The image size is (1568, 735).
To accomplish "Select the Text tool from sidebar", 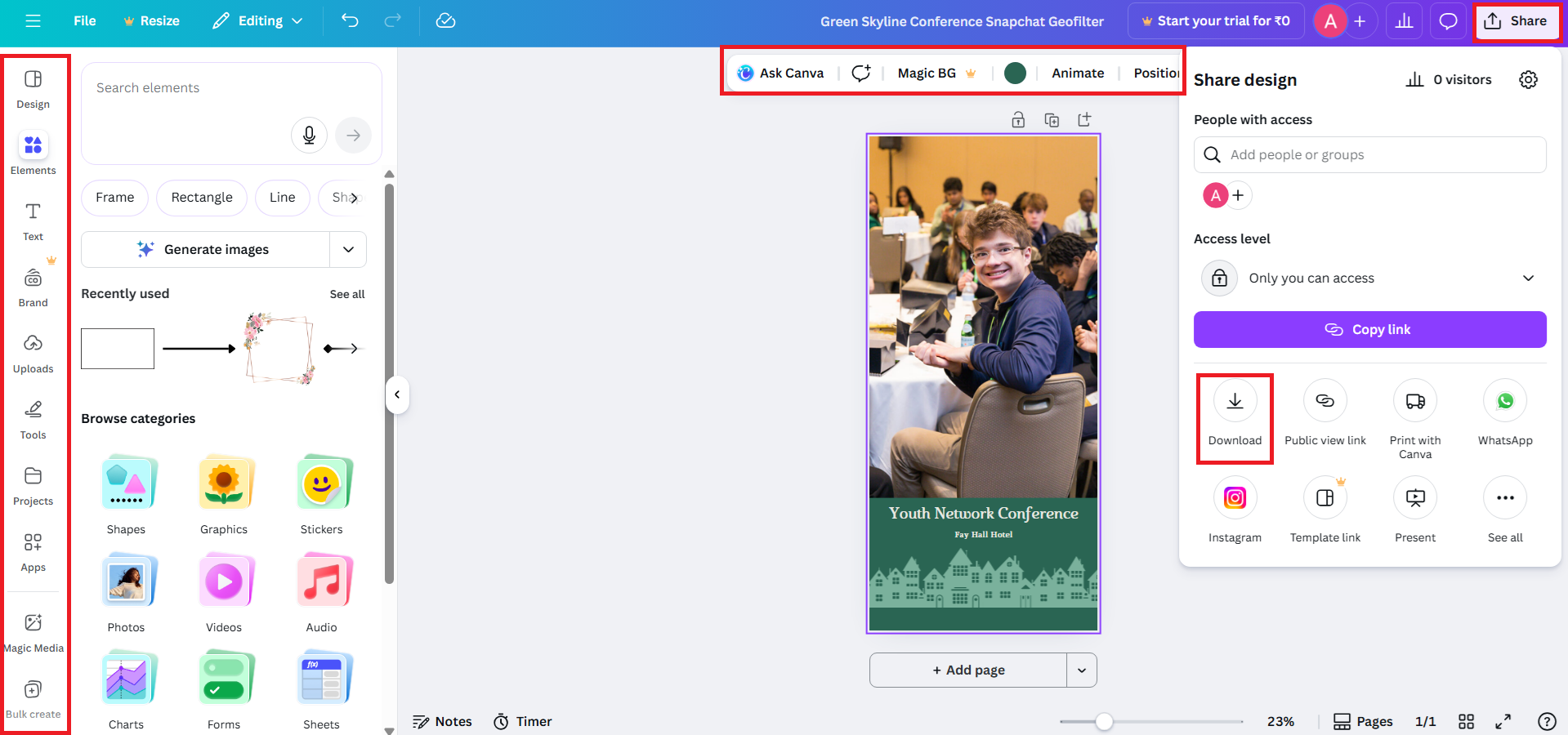I will coord(33,220).
